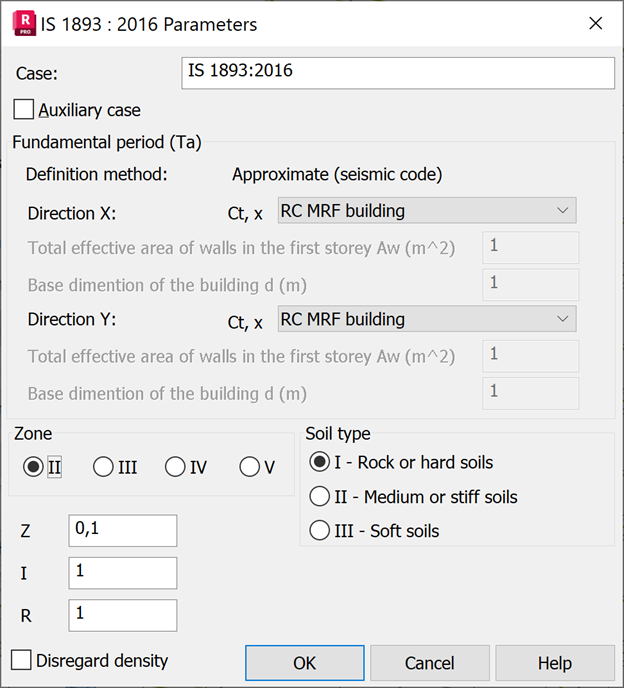Image resolution: width=624 pixels, height=688 pixels.
Task: Select Zone III radio button
Action: tap(103, 467)
